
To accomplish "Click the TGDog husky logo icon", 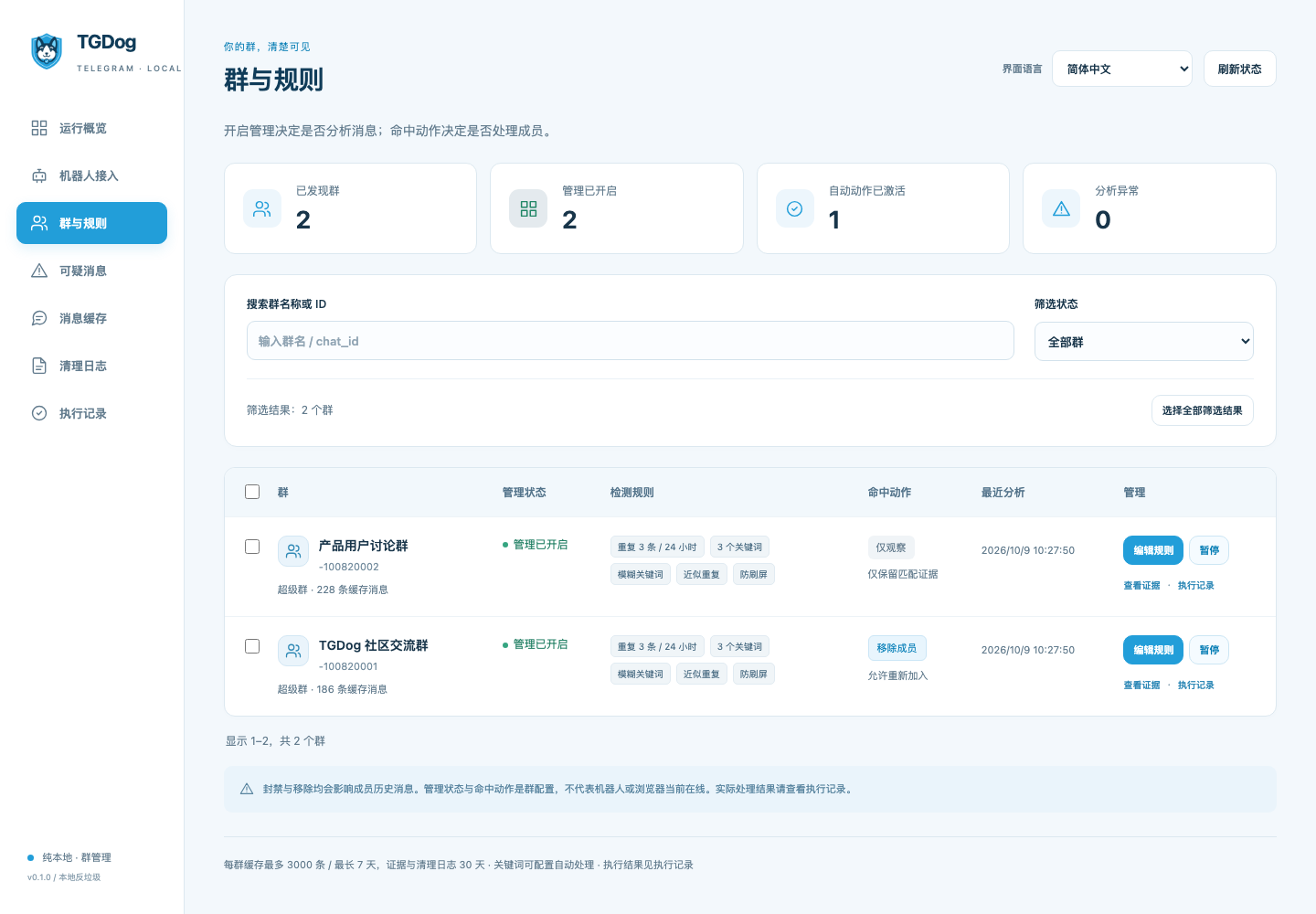I will pos(47,51).
